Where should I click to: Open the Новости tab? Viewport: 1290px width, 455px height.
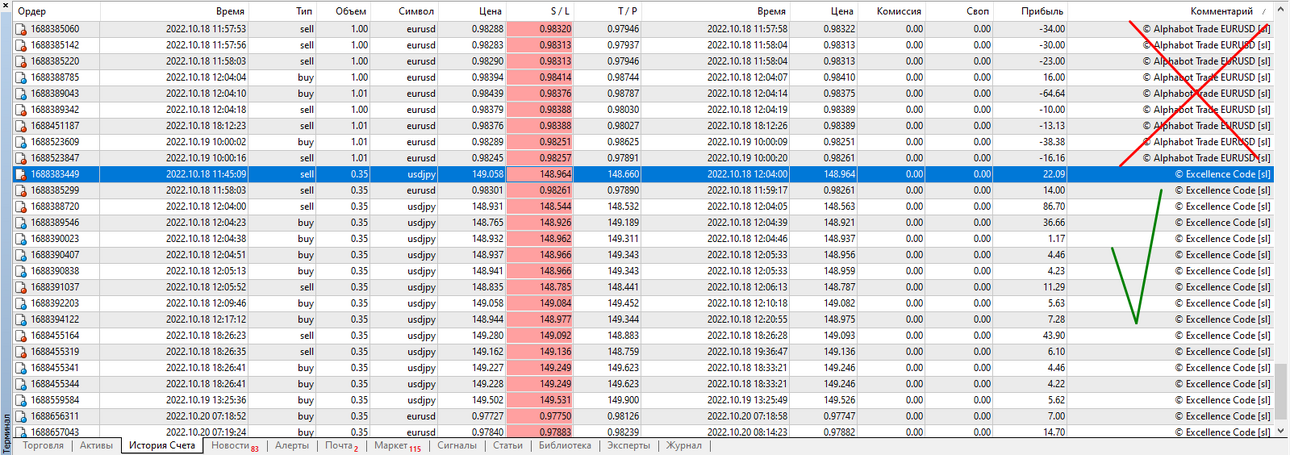tap(234, 446)
